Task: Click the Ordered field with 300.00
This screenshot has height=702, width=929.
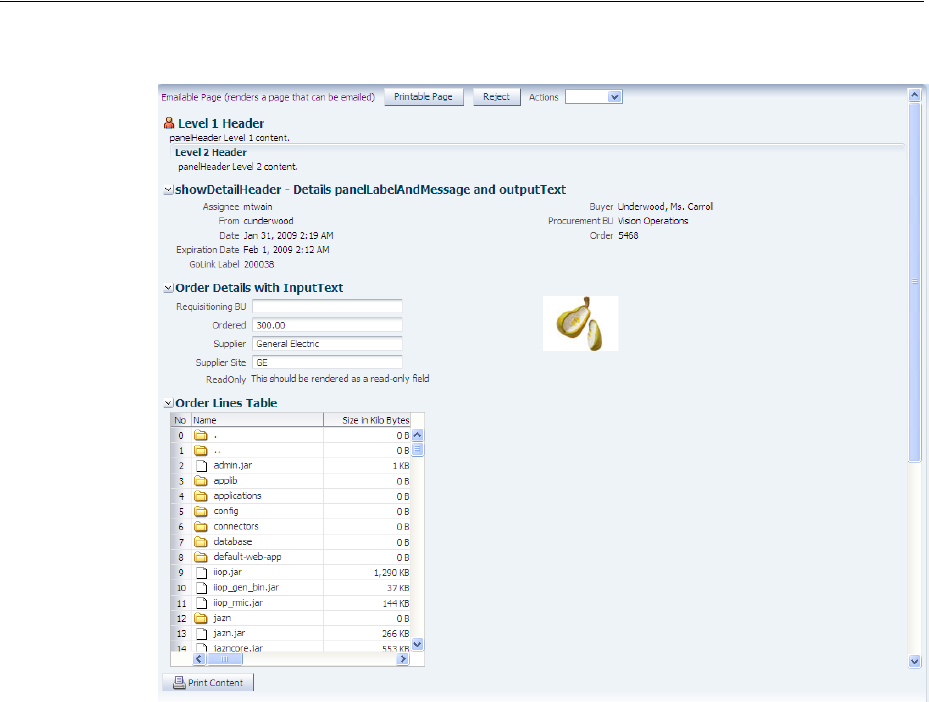Action: pyautogui.click(x=327, y=325)
